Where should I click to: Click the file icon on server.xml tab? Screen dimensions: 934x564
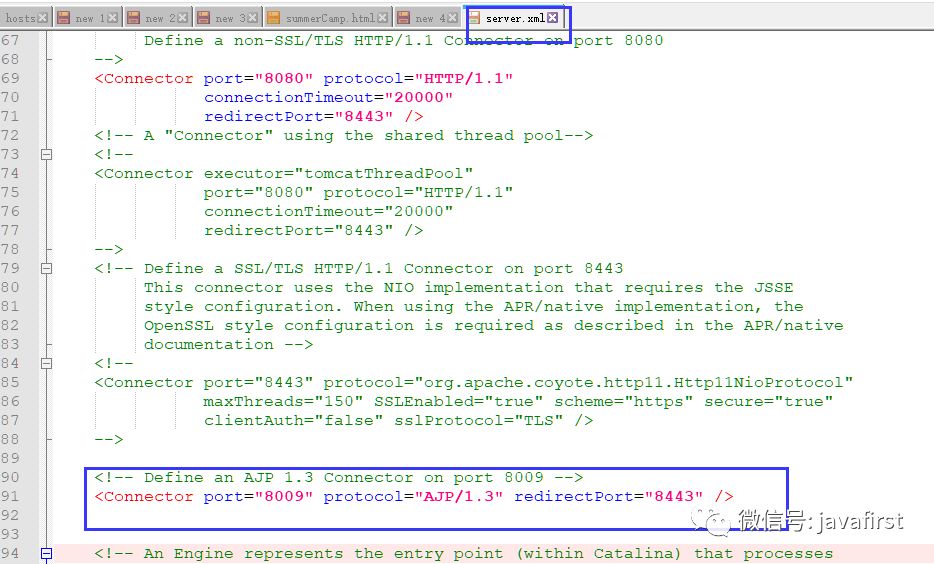point(474,18)
